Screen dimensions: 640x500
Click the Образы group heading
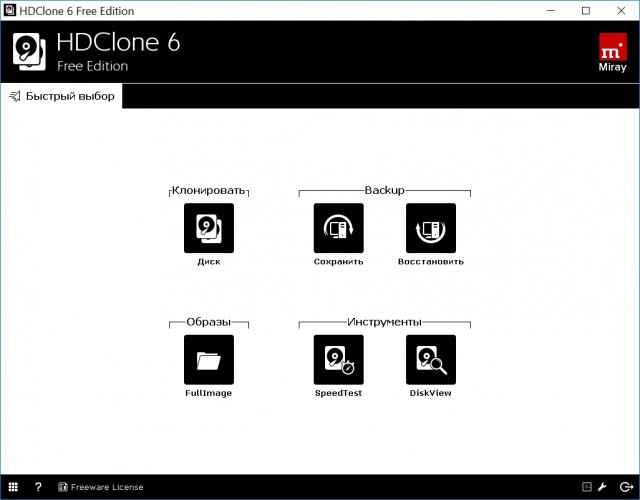(209, 322)
